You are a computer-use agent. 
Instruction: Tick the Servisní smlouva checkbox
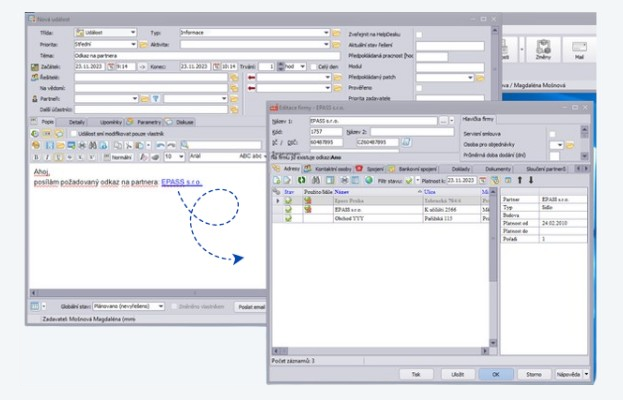pyautogui.click(x=552, y=133)
